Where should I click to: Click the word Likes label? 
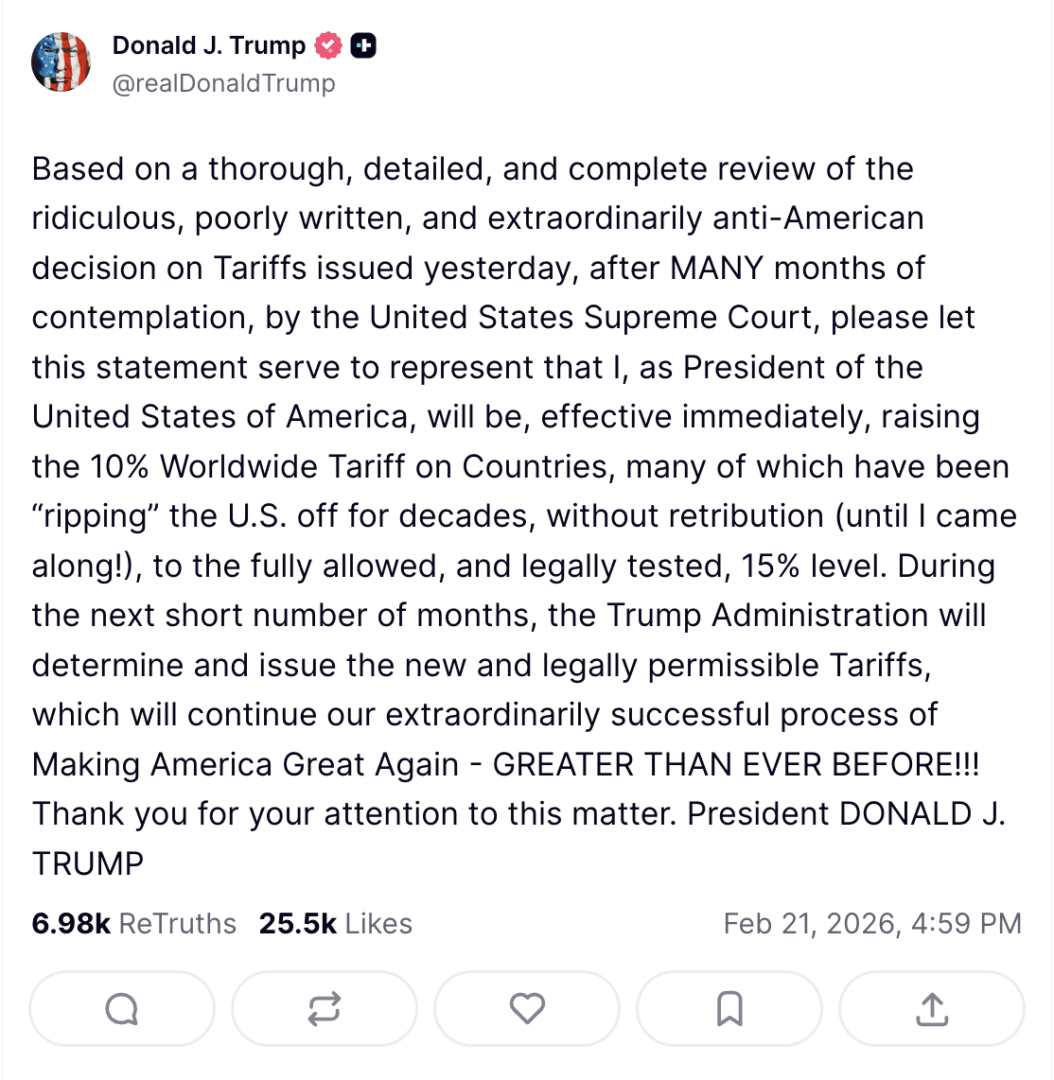pyautogui.click(x=378, y=923)
